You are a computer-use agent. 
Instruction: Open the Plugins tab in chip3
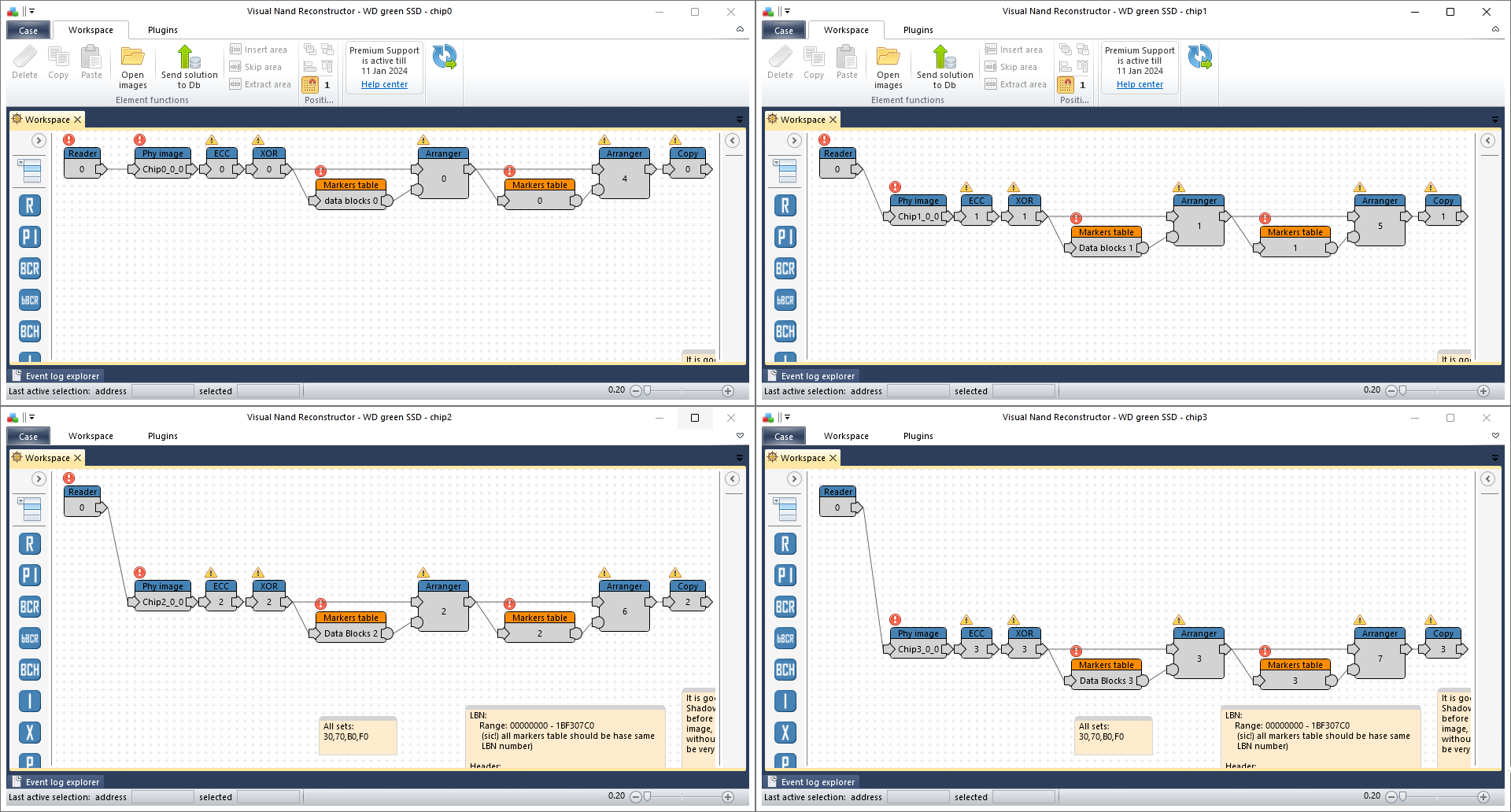[918, 436]
